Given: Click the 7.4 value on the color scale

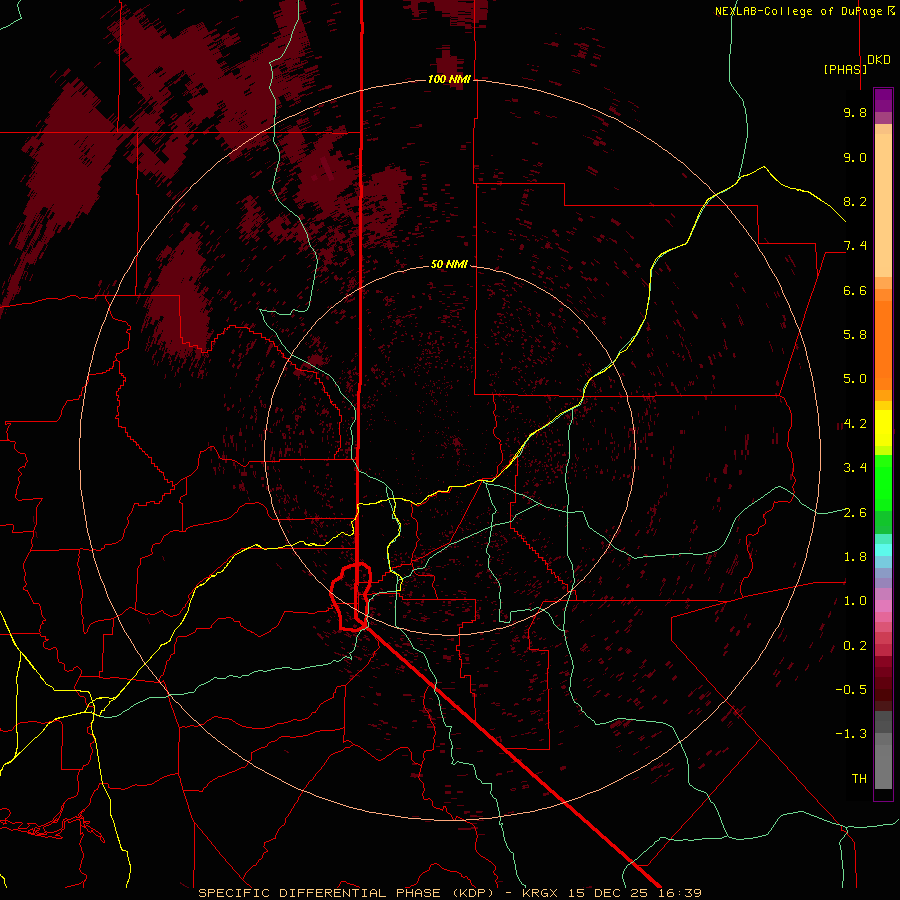Looking at the screenshot, I should (855, 246).
